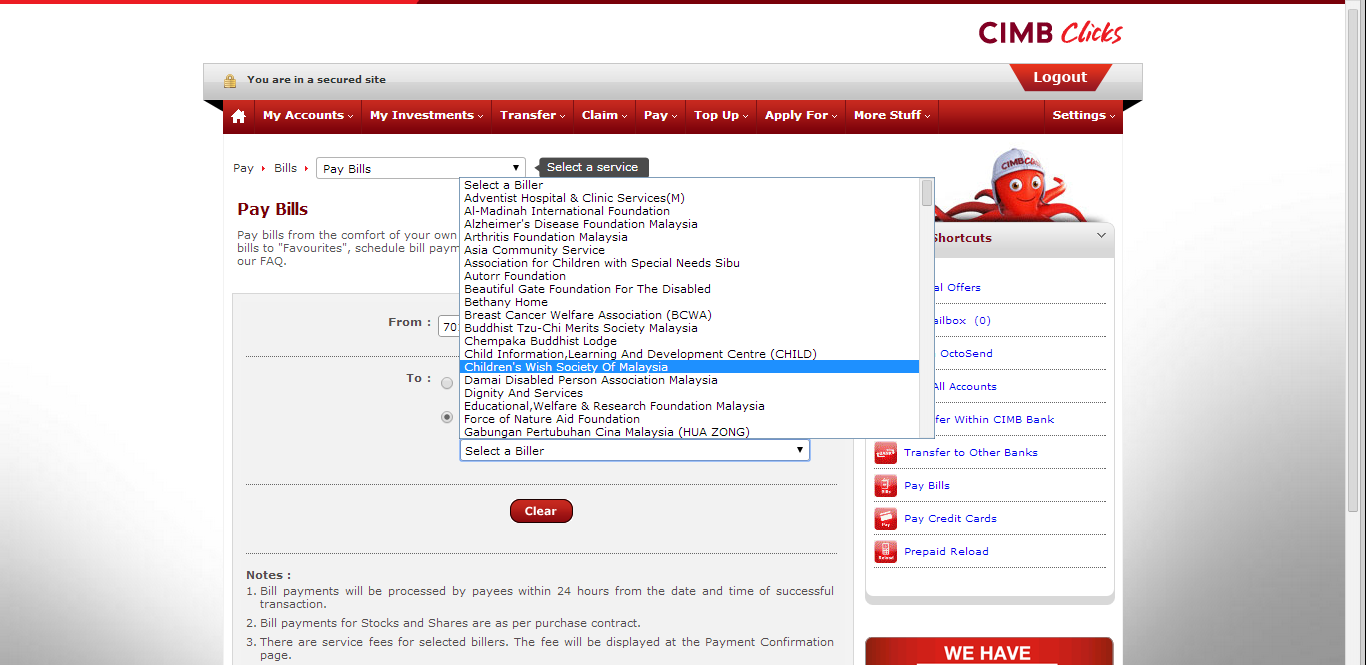Select Child Information, Learning And Development Centre
This screenshot has height=665, width=1366.
tap(689, 354)
